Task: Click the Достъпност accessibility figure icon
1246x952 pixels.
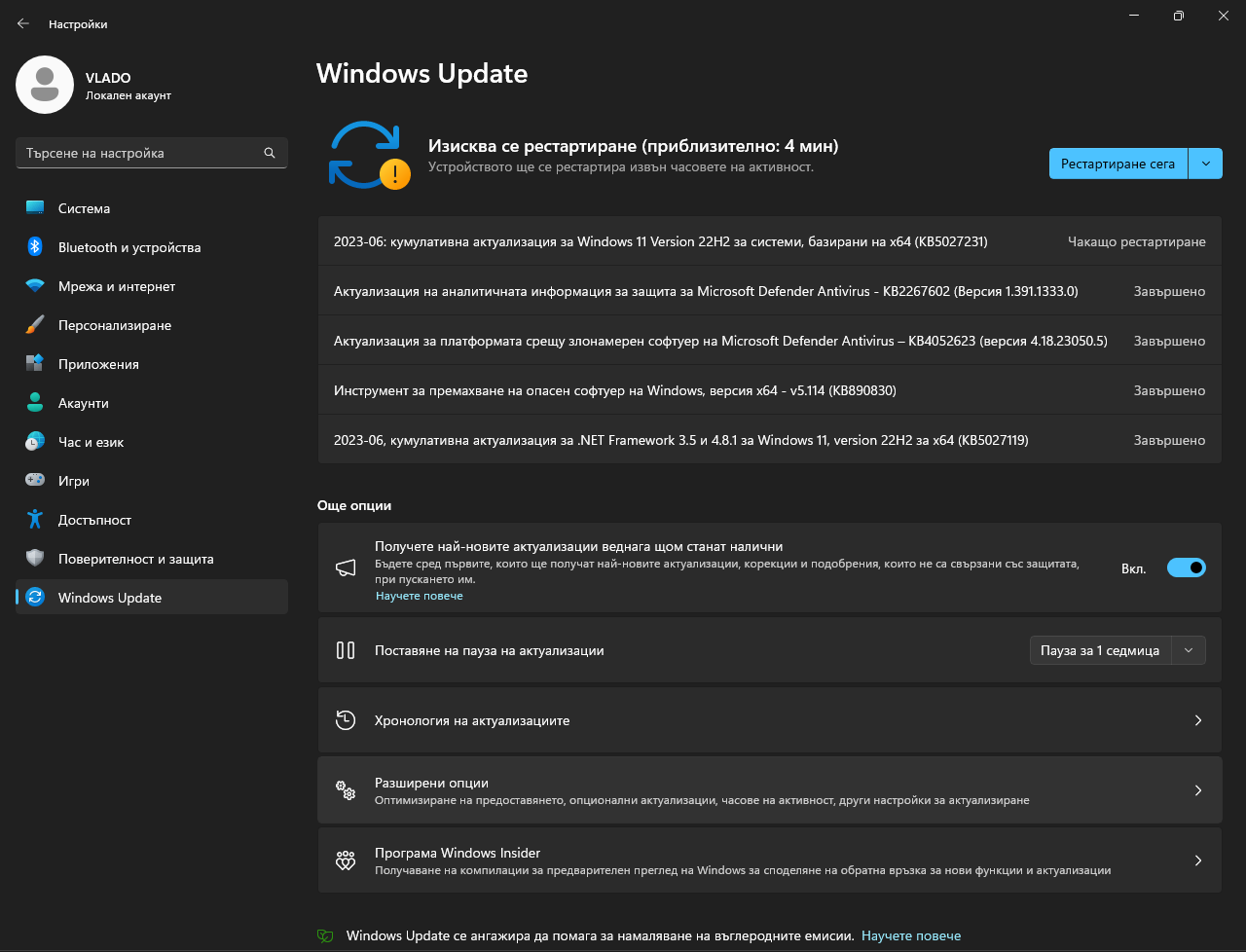Action: tap(35, 520)
